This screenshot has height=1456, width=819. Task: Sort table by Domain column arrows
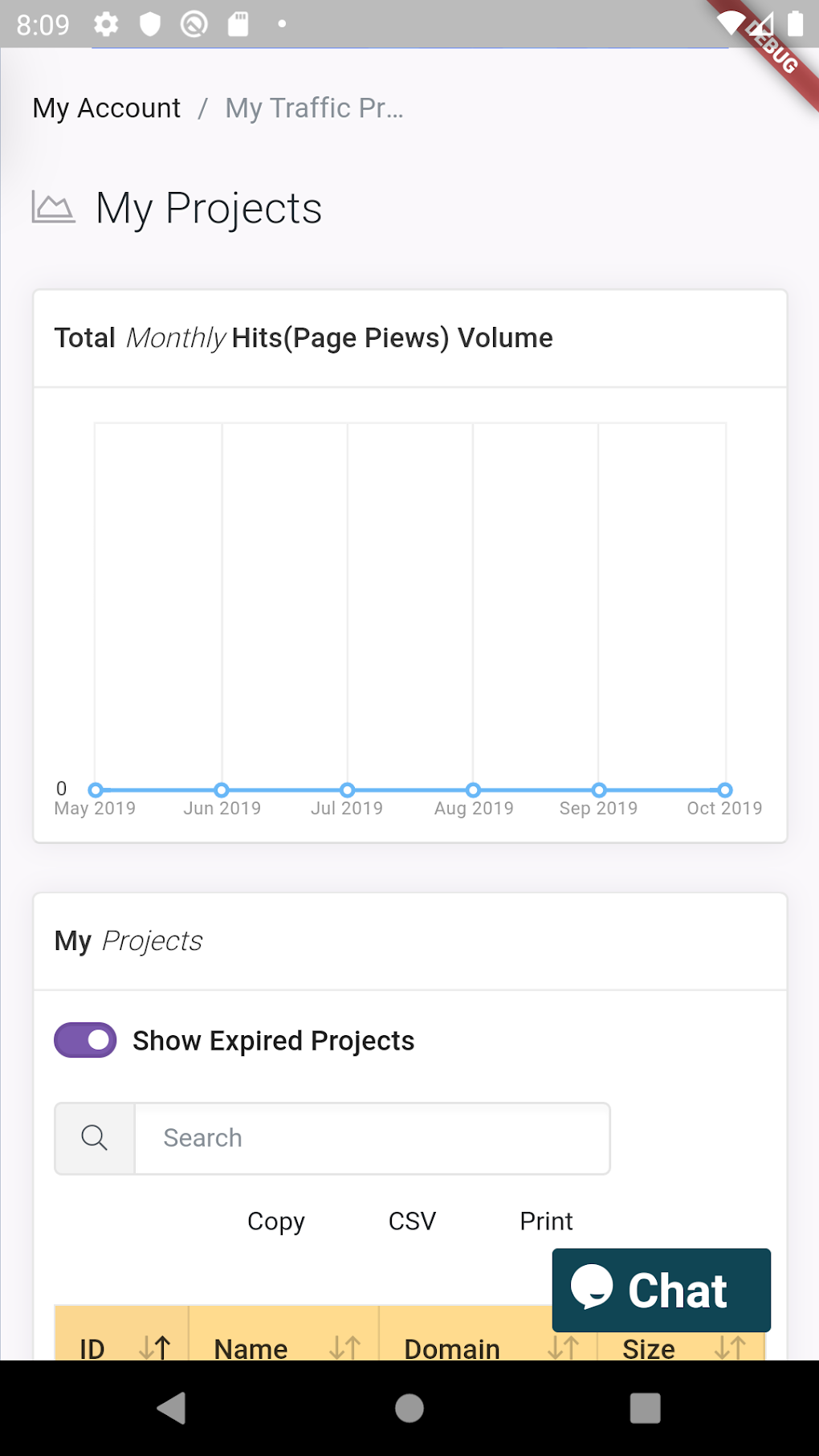click(563, 1347)
